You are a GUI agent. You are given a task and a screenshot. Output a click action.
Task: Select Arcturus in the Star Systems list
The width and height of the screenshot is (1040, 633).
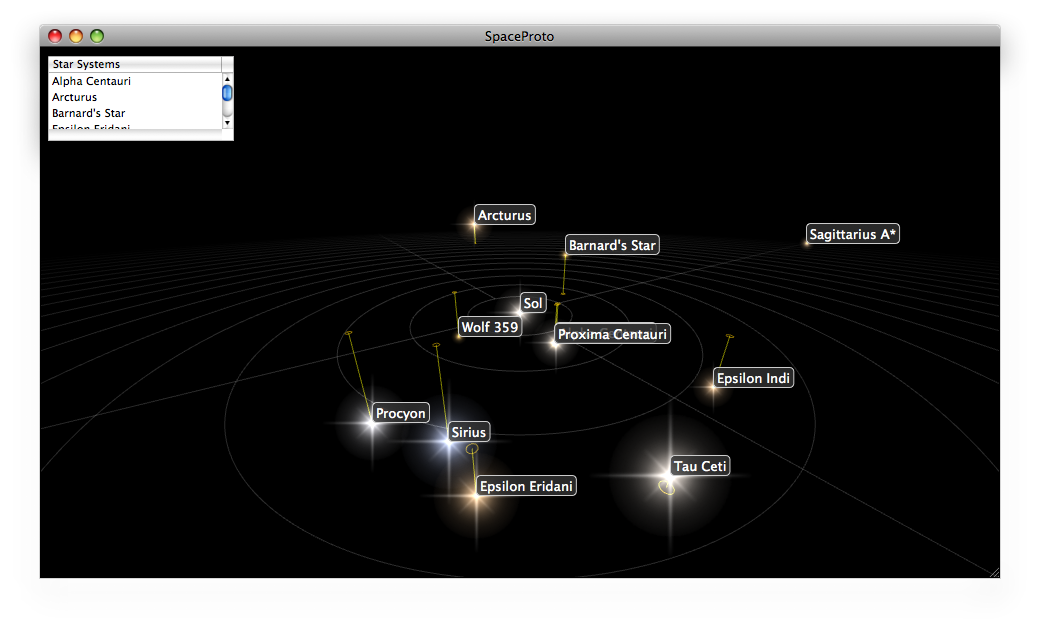(74, 97)
